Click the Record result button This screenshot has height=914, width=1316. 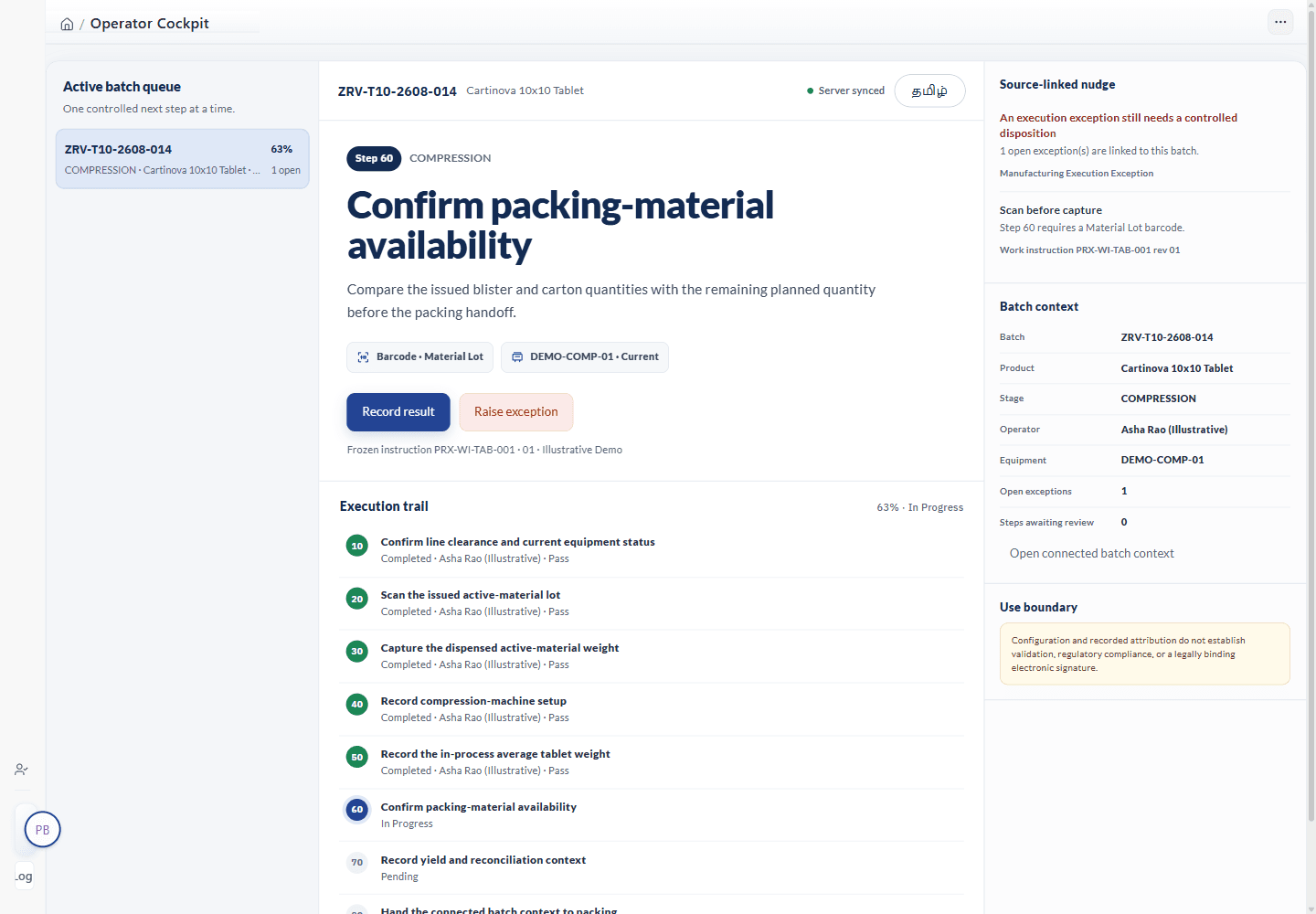coord(398,412)
